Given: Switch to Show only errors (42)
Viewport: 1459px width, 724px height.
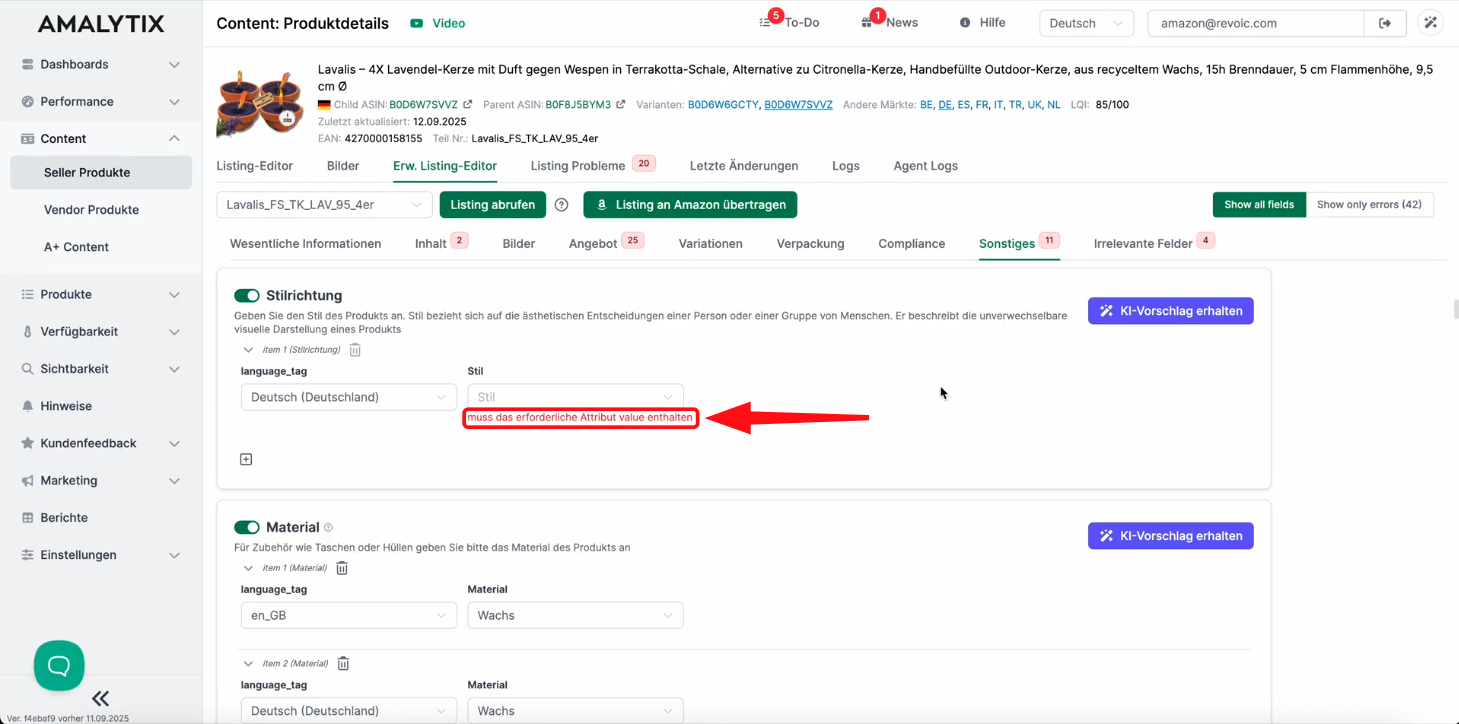Looking at the screenshot, I should pyautogui.click(x=1369, y=205).
